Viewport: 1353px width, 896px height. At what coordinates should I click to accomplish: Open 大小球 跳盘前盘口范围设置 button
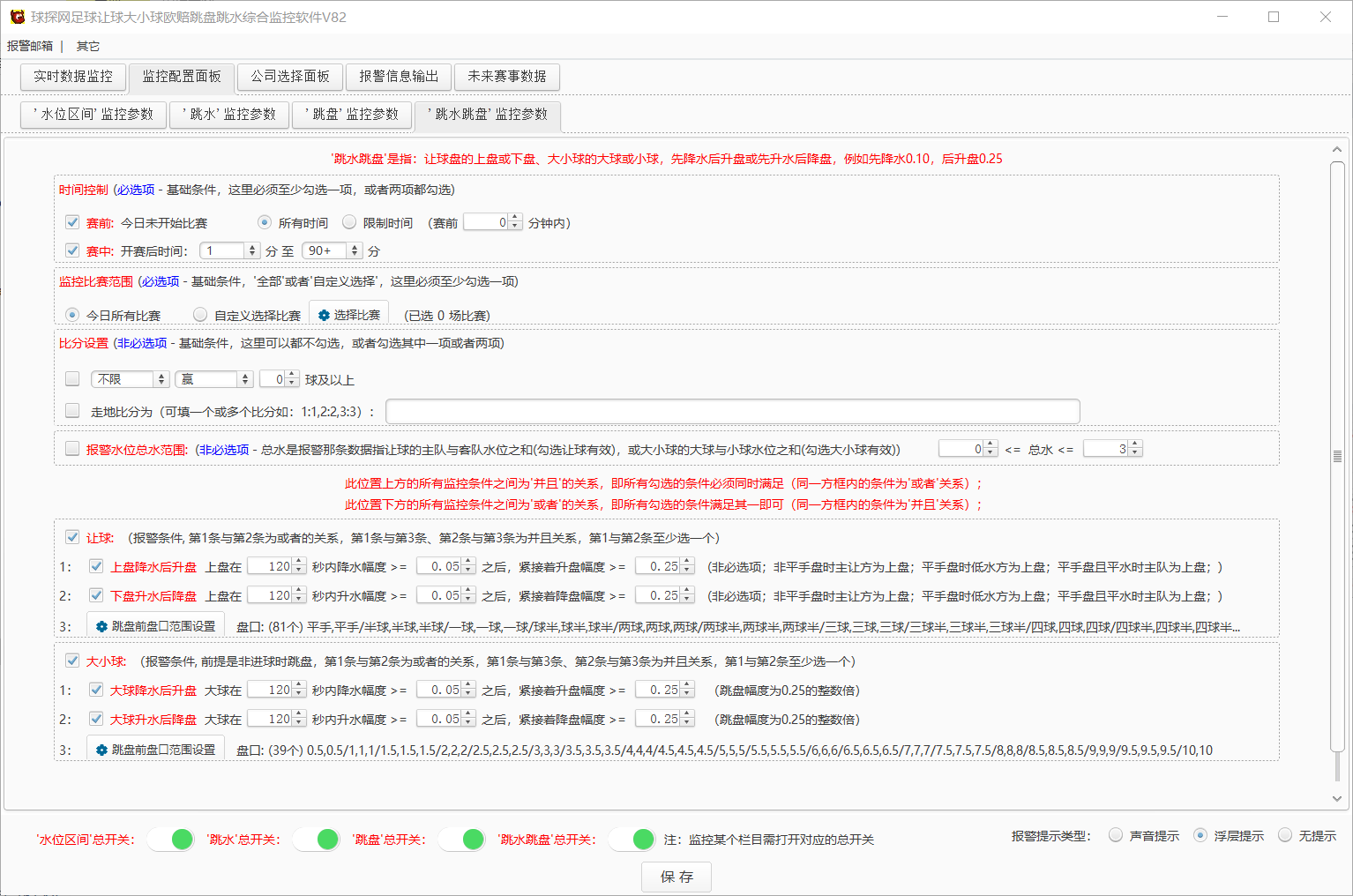click(x=155, y=750)
